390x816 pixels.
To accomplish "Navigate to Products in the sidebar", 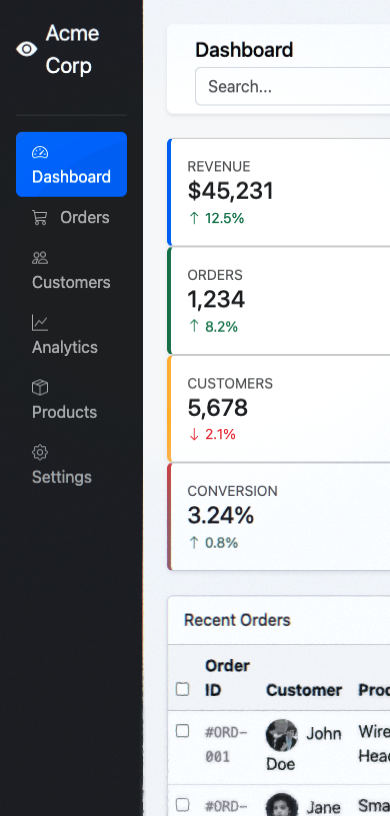I will click(x=71, y=400).
